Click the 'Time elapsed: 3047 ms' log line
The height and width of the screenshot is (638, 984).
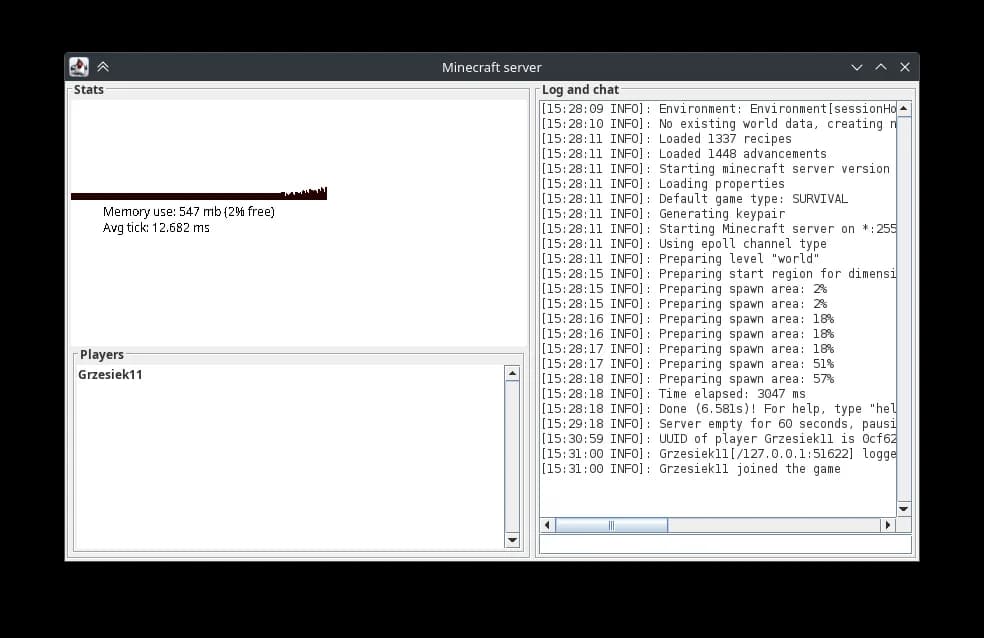(673, 394)
